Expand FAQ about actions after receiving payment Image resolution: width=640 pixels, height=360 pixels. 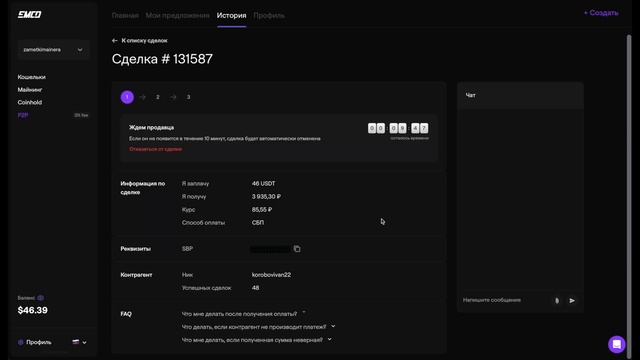click(x=244, y=313)
